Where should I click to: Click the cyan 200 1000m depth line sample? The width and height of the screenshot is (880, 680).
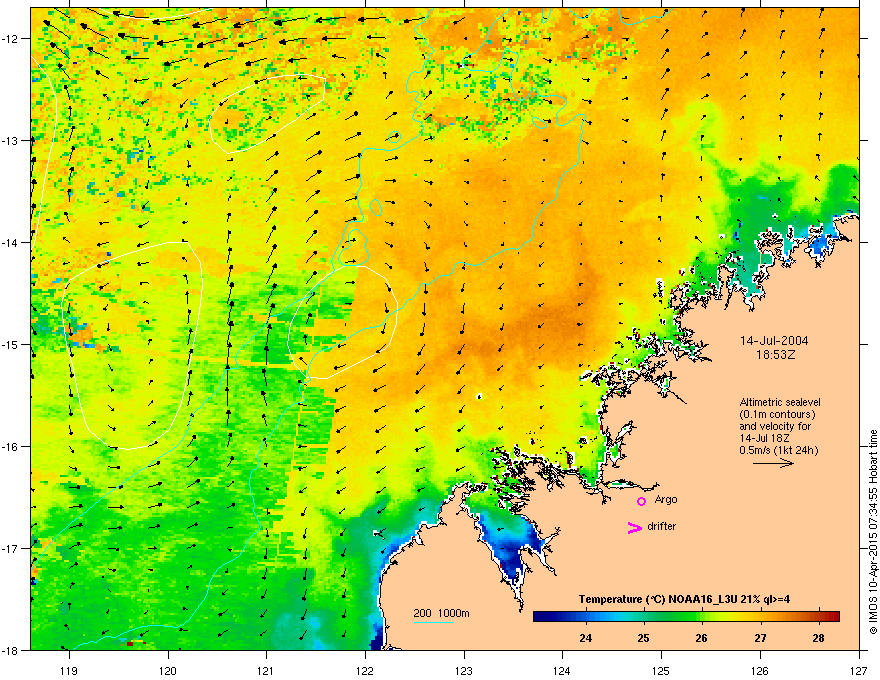tap(433, 622)
